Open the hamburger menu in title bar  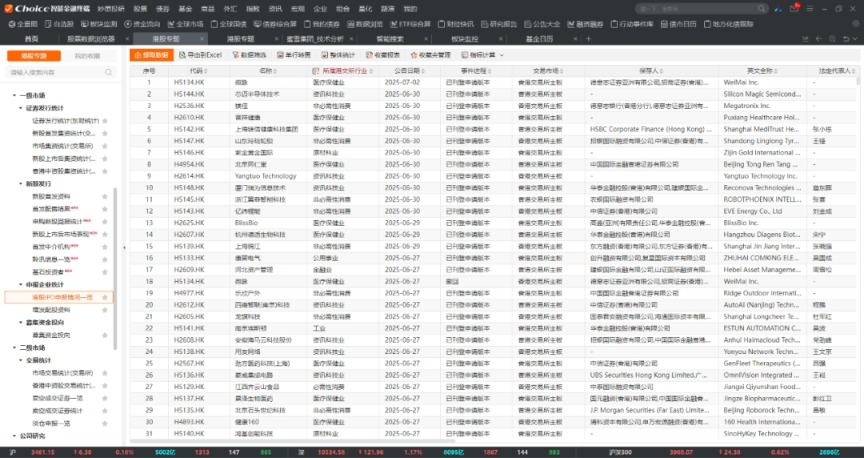809,9
